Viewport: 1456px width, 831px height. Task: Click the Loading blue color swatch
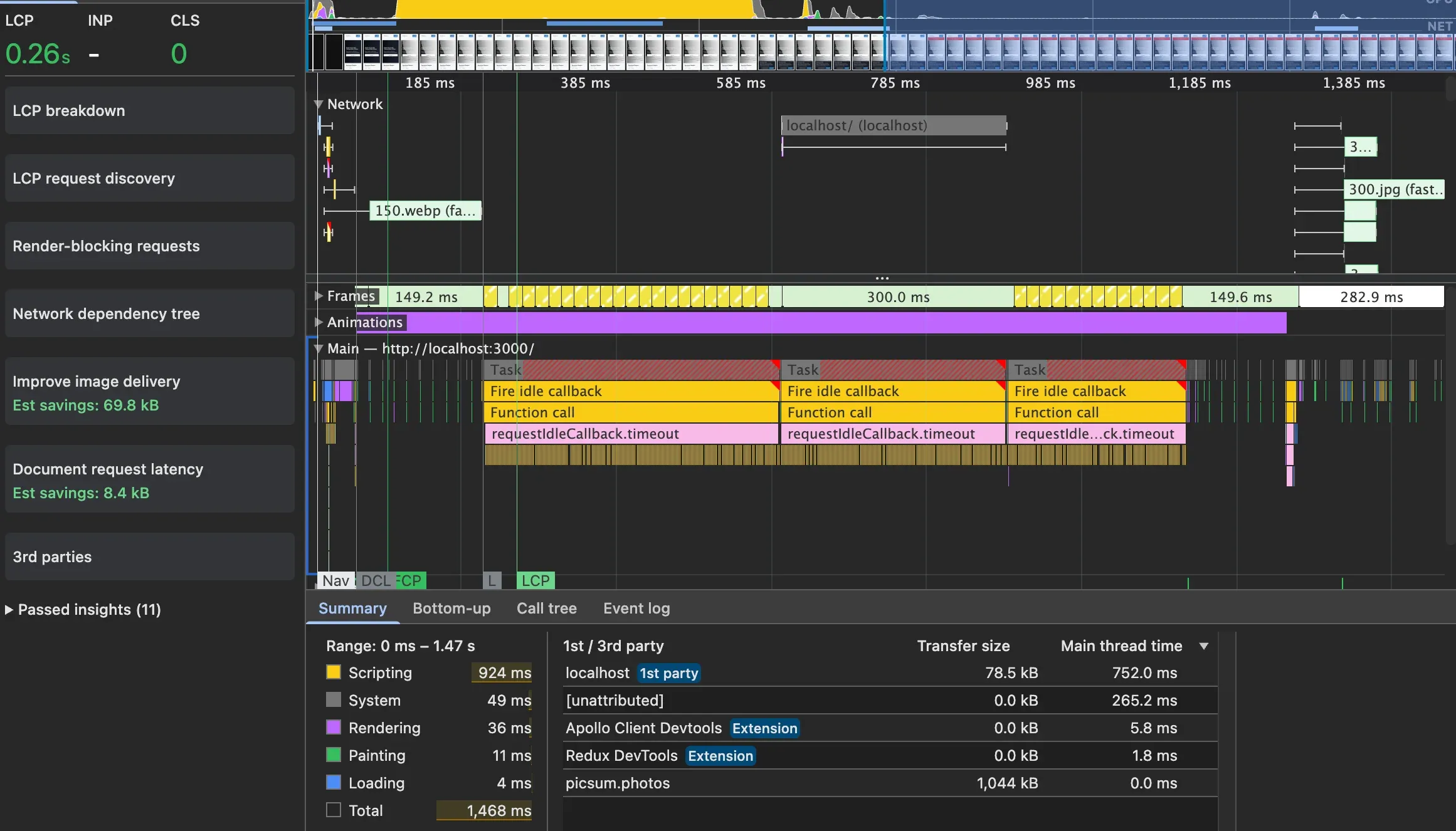tap(334, 783)
